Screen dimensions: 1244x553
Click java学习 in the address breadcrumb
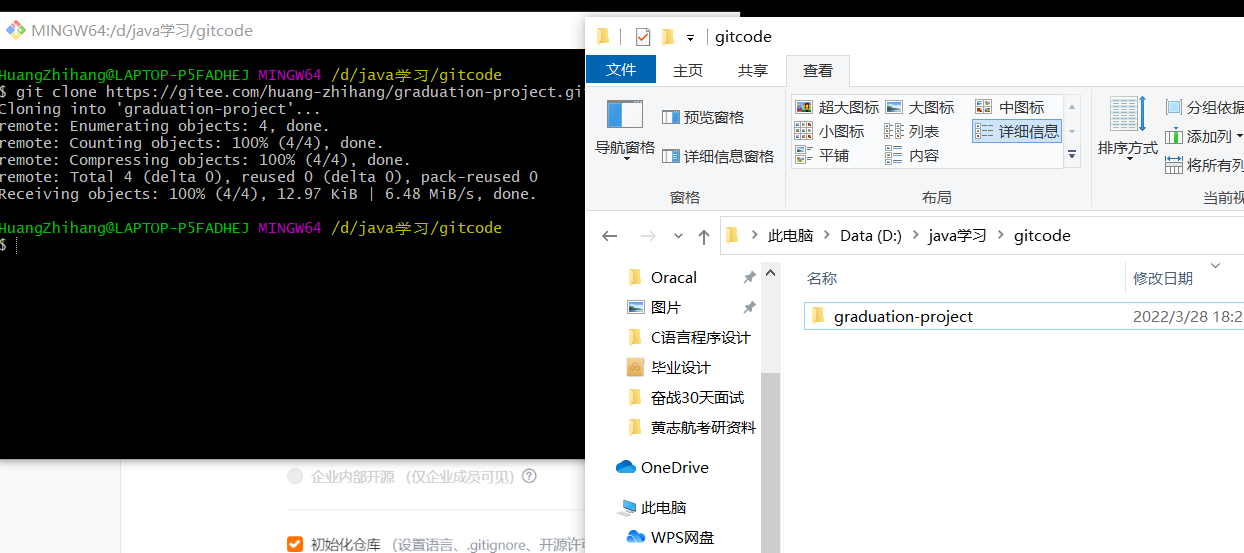[957, 236]
